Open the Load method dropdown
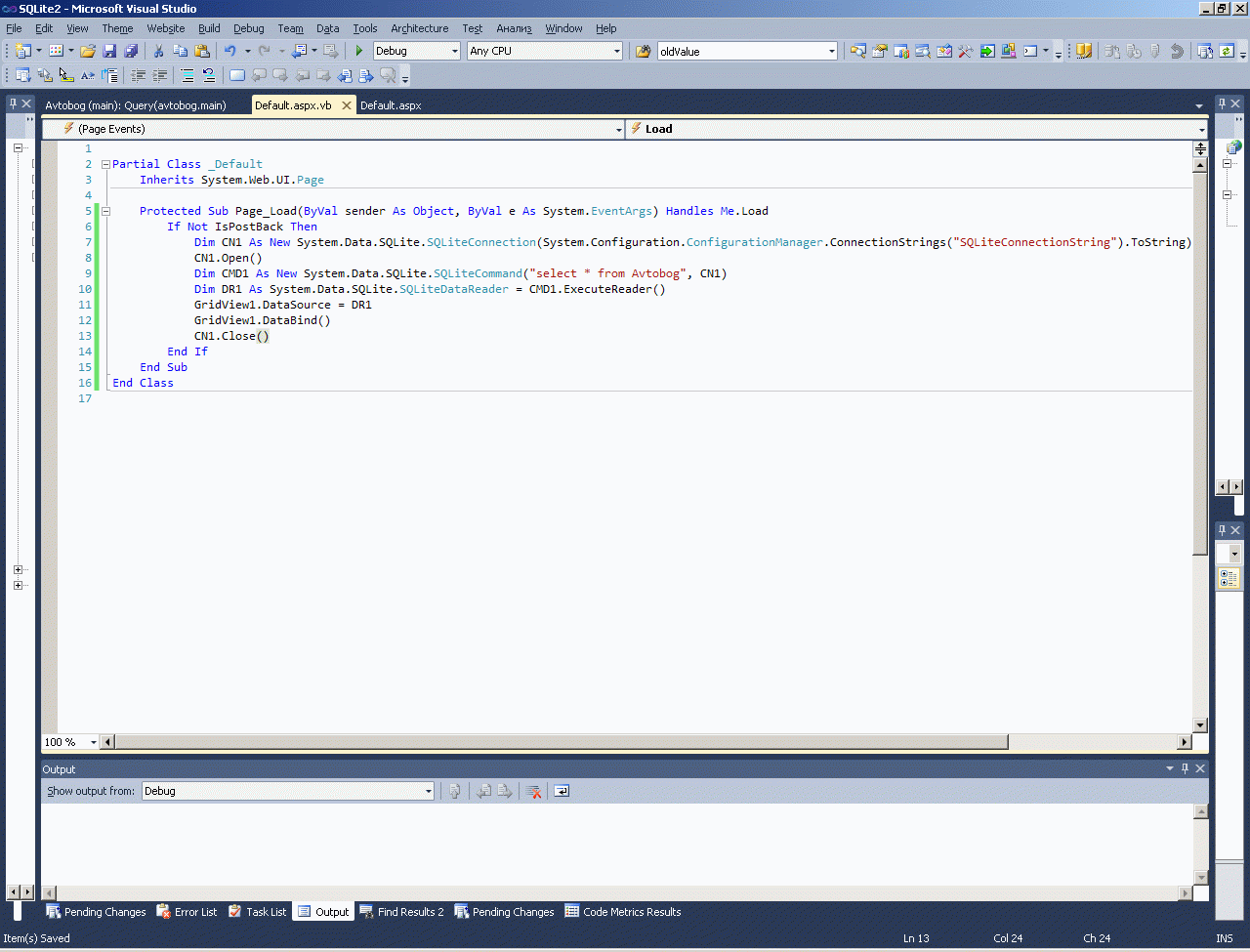1250x952 pixels. coord(916,129)
